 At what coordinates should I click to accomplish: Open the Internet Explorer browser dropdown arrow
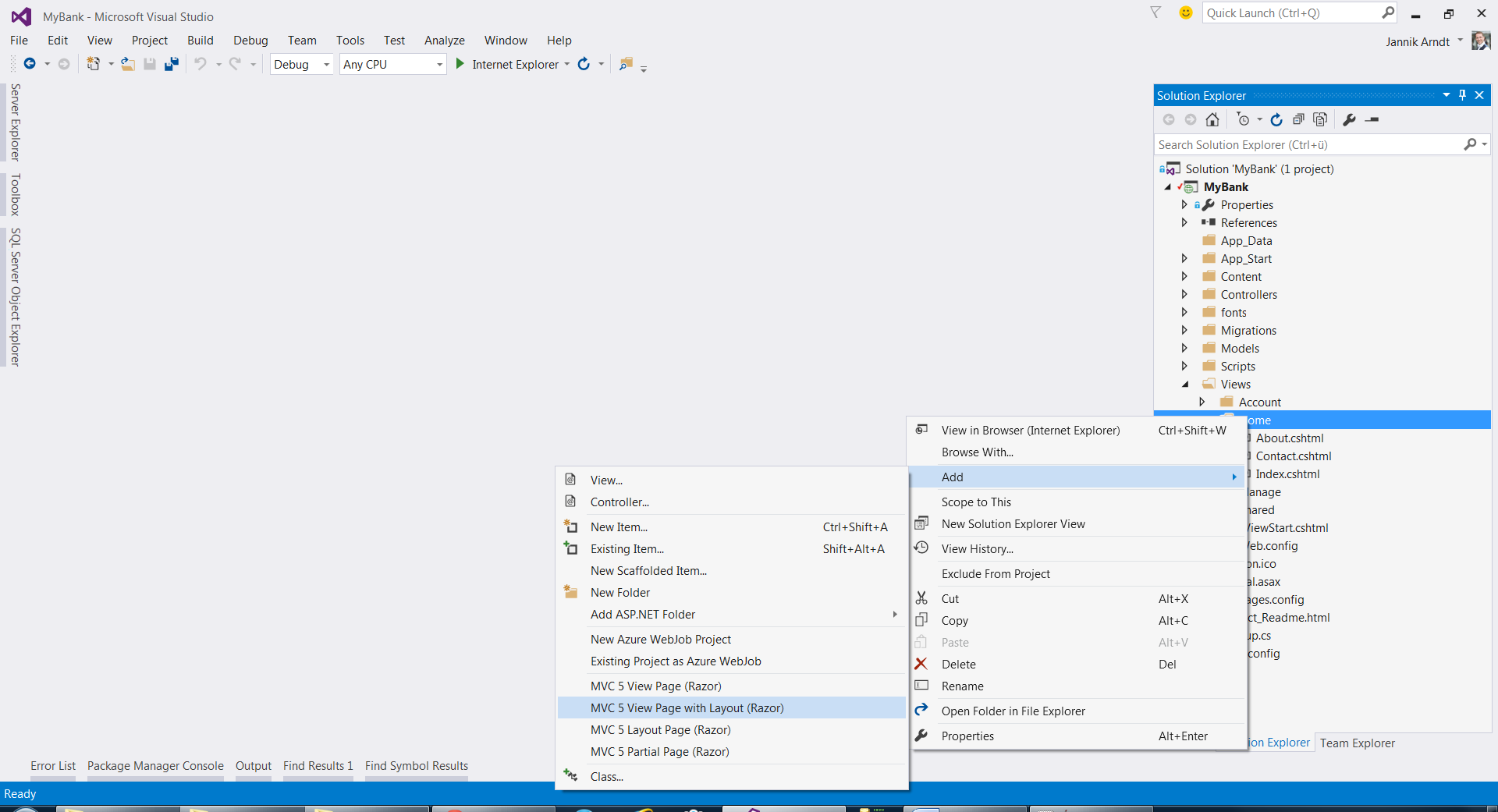click(x=566, y=64)
